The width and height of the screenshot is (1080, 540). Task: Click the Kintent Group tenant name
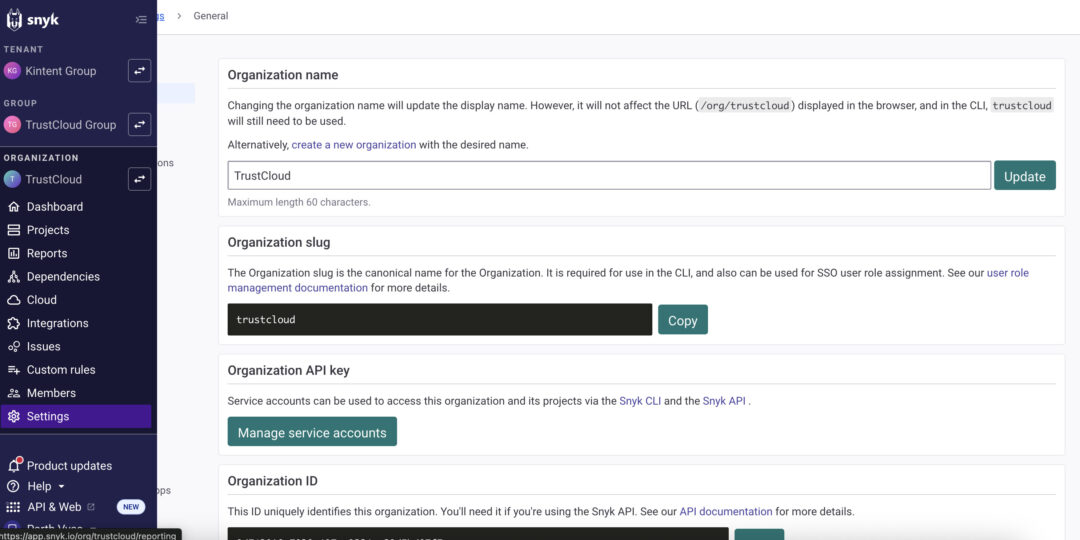tap(61, 70)
